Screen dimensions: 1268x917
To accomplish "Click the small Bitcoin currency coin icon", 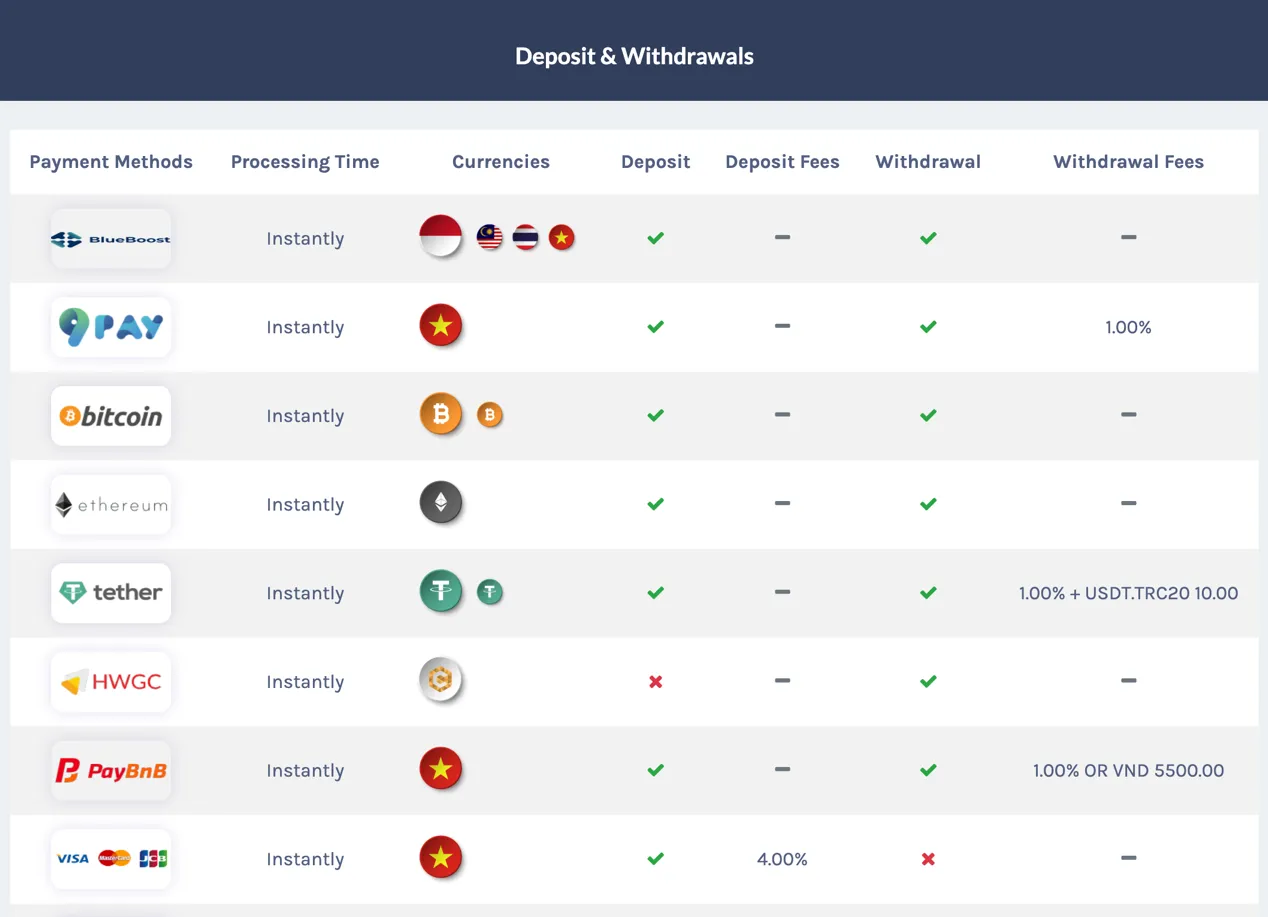I will (x=490, y=414).
